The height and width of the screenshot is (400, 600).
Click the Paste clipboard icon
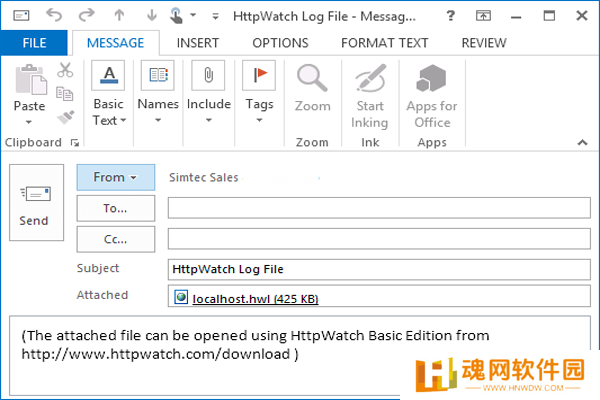pos(31,80)
